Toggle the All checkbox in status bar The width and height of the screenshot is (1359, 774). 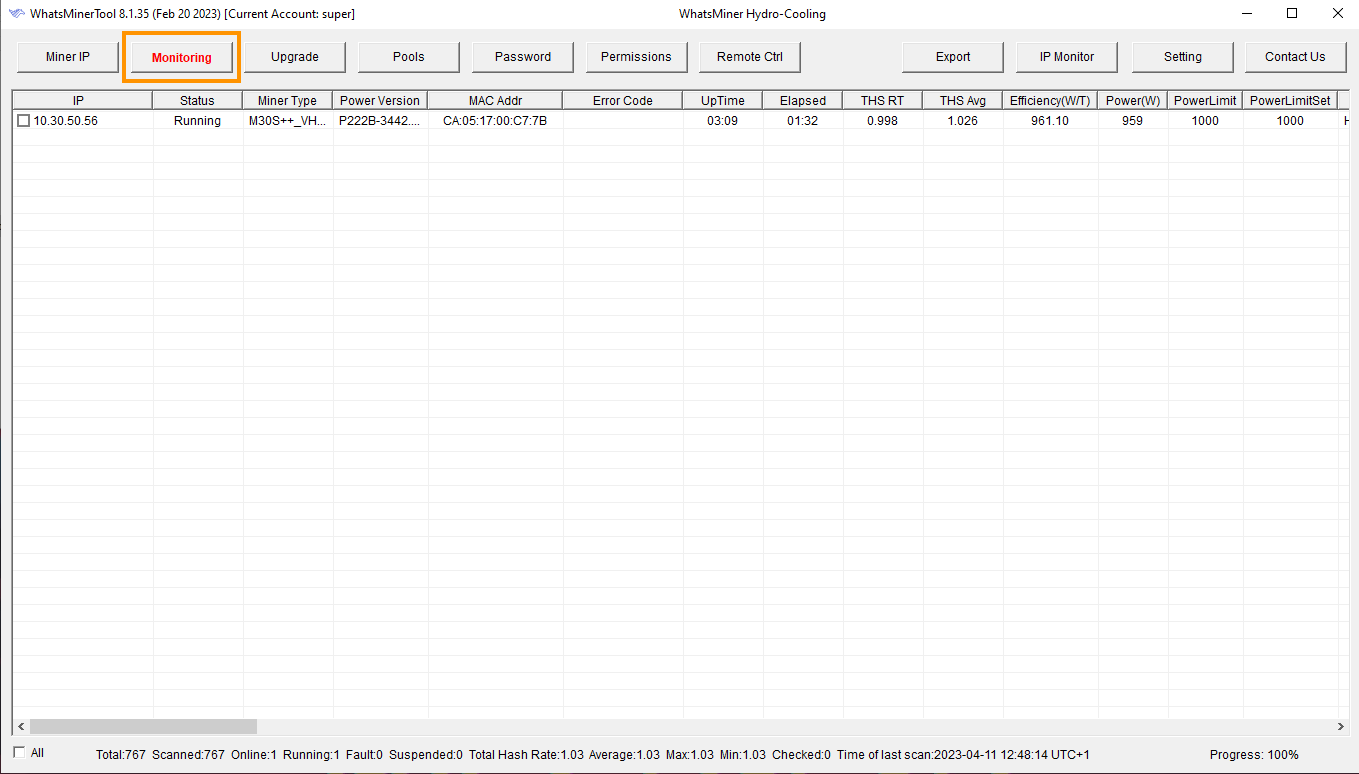pyautogui.click(x=19, y=752)
